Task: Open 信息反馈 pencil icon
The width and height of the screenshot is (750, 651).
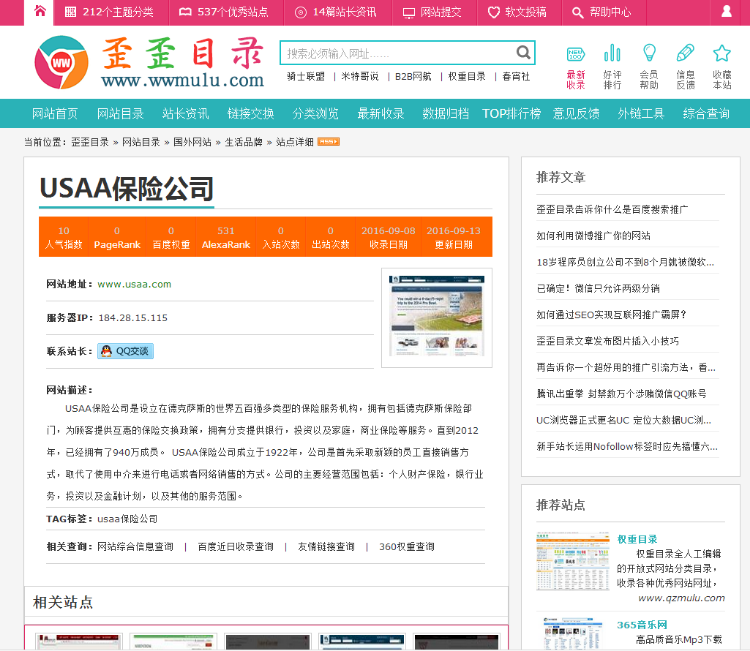Action: pos(685,67)
